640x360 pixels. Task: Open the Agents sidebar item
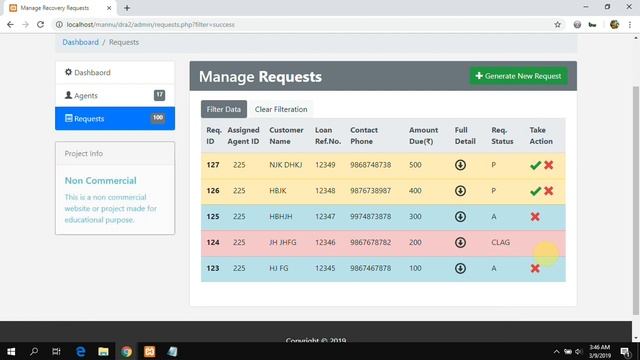point(115,96)
